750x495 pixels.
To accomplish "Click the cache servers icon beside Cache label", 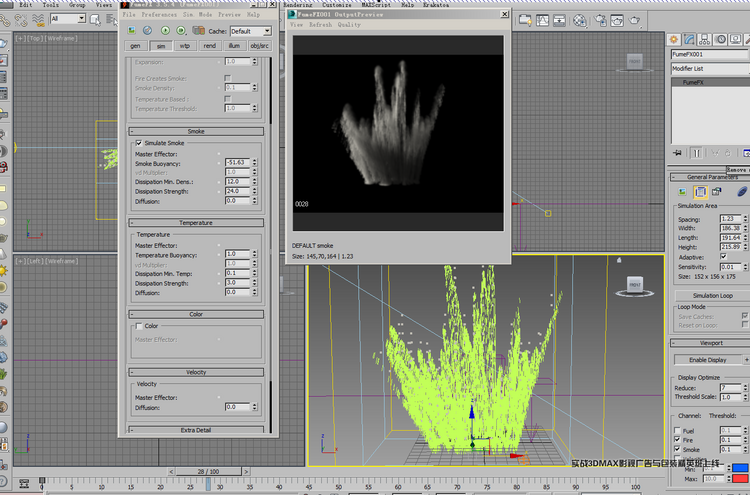I will 199,31.
